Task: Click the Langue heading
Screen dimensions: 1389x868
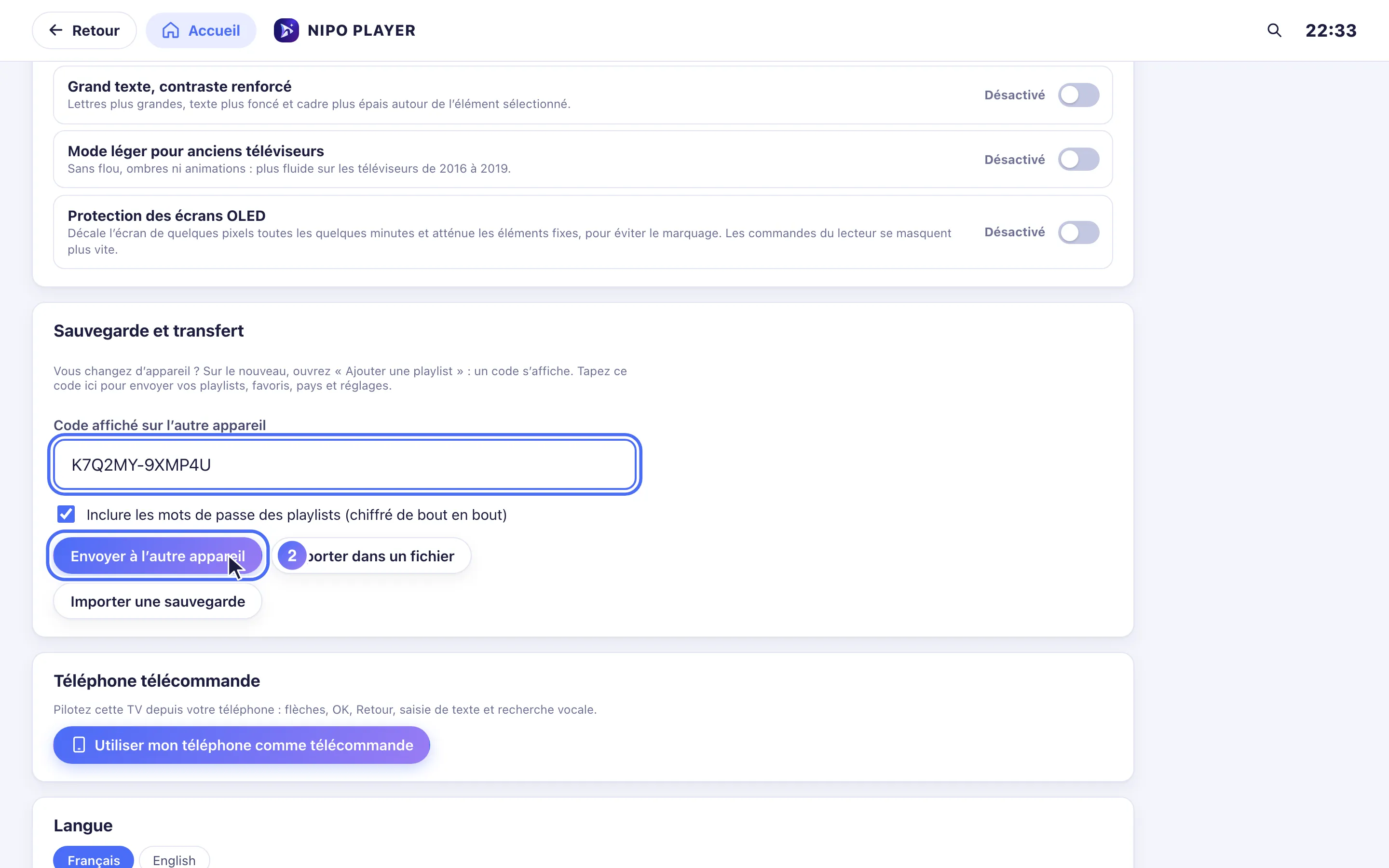Action: [83, 826]
